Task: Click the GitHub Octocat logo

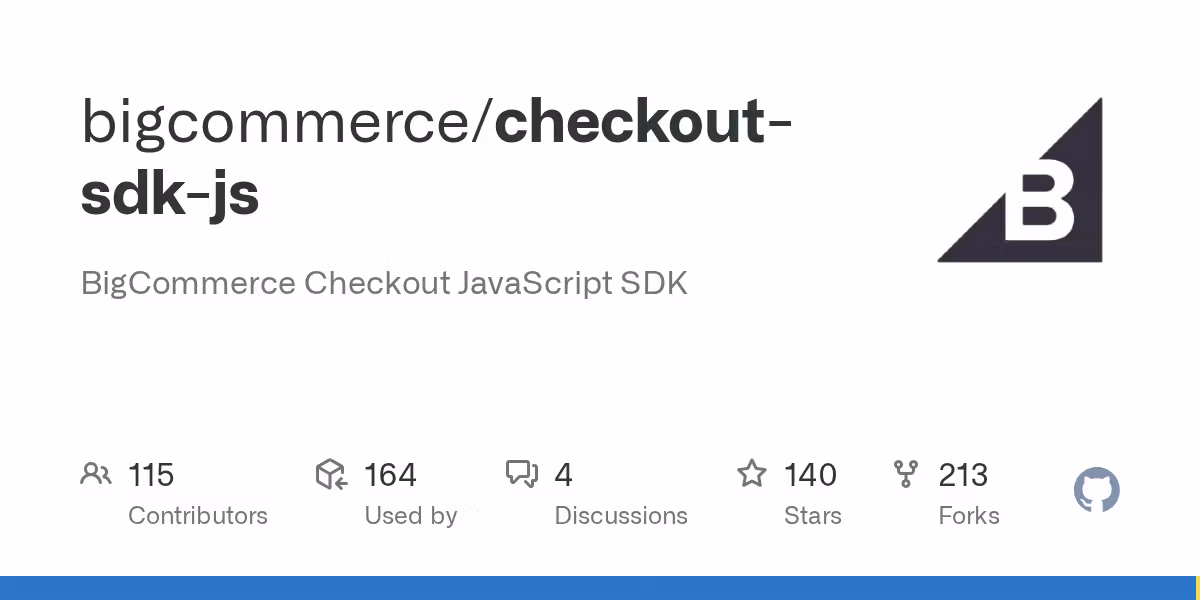Action: [1096, 491]
